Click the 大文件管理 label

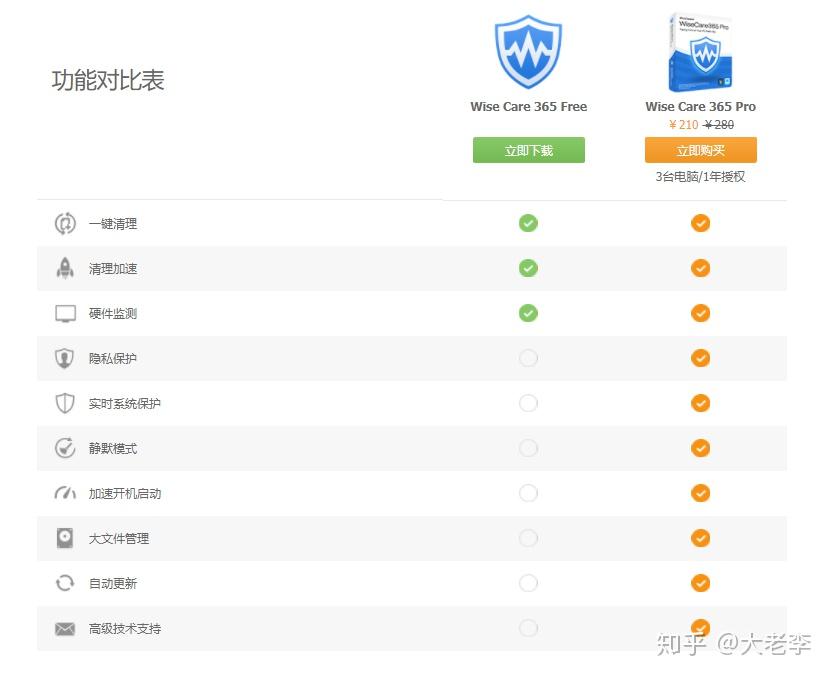(x=119, y=539)
